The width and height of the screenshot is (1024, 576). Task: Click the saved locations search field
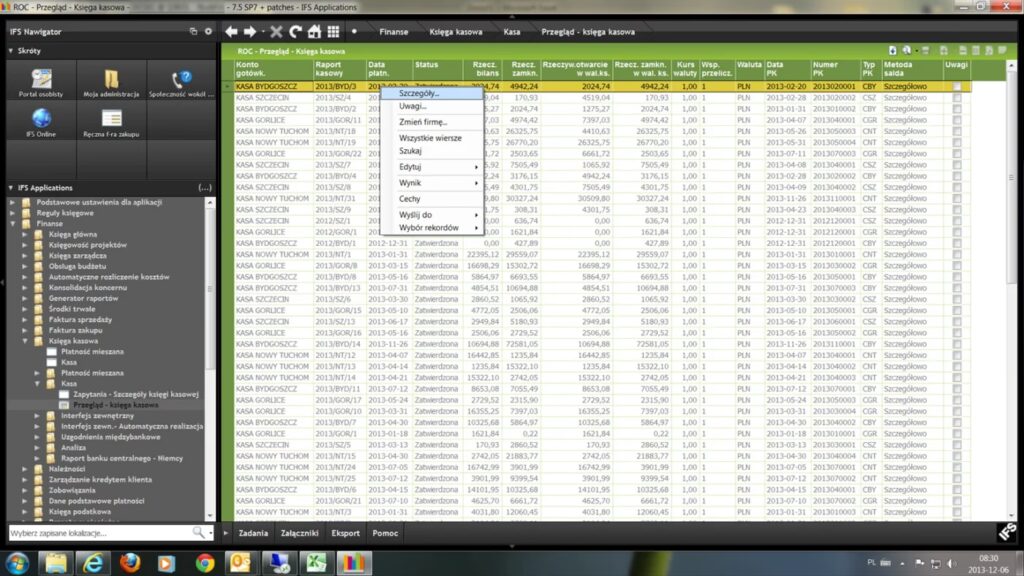(100, 533)
